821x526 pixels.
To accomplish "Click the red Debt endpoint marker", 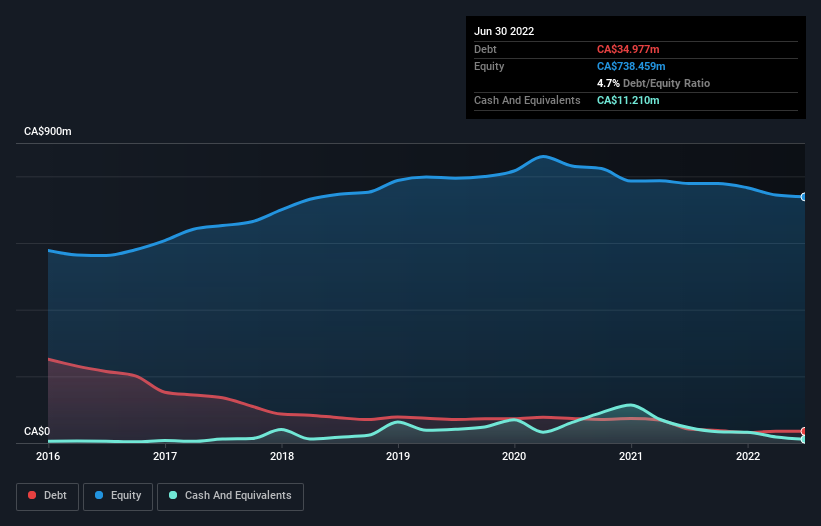I will [x=804, y=431].
